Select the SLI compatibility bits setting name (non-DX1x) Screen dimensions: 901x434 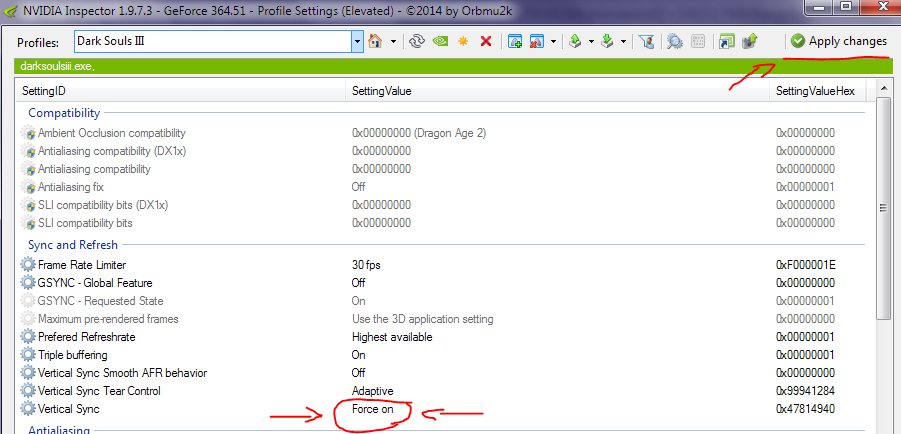point(85,223)
